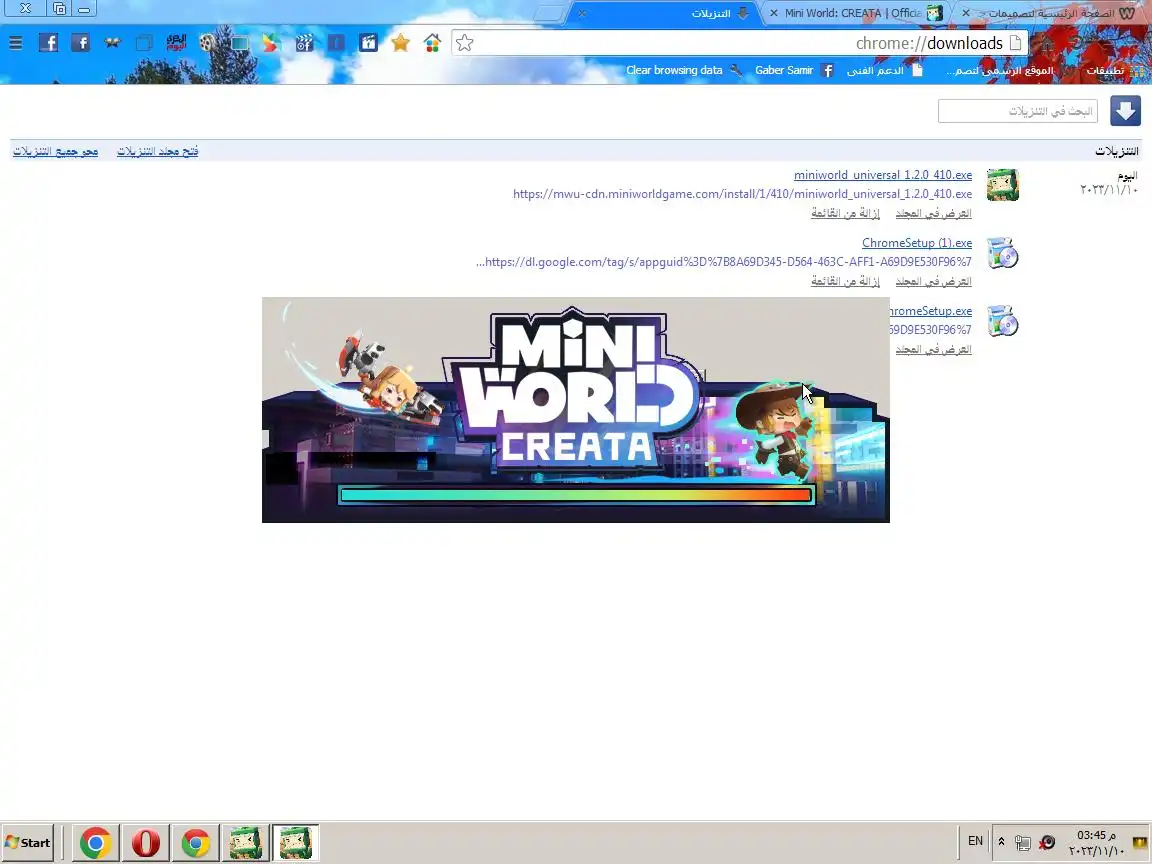Open the Gaber Samir Facebook bookmark
This screenshot has height=864, width=1152.
coord(793,71)
